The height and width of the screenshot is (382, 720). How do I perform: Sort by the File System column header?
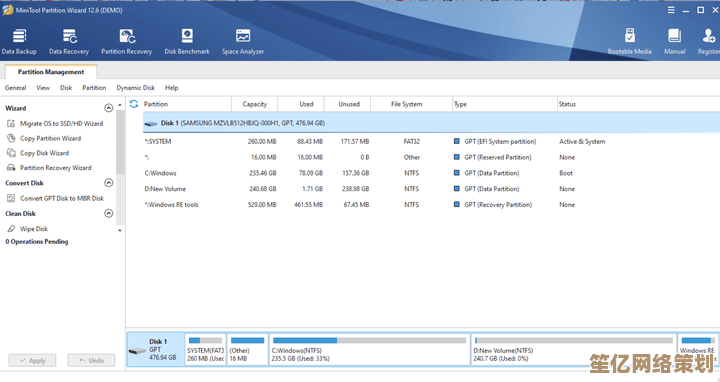pos(411,104)
